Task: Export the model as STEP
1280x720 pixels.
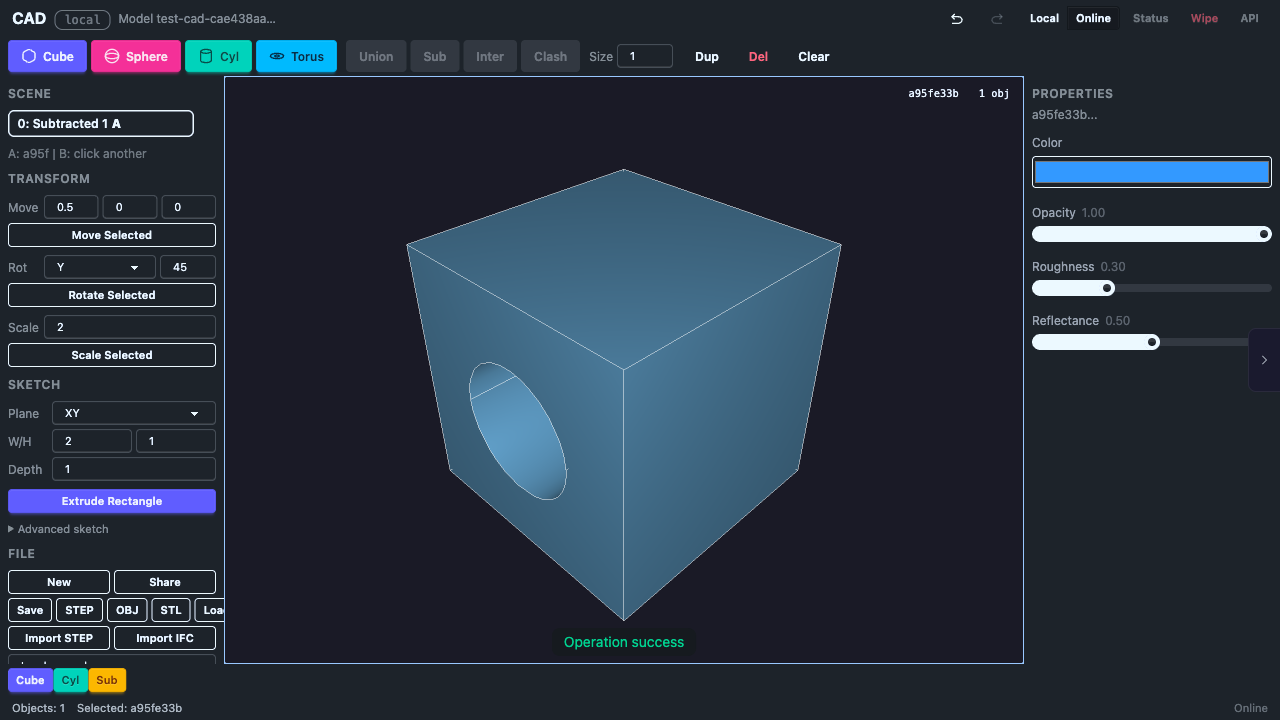Action: point(79,610)
